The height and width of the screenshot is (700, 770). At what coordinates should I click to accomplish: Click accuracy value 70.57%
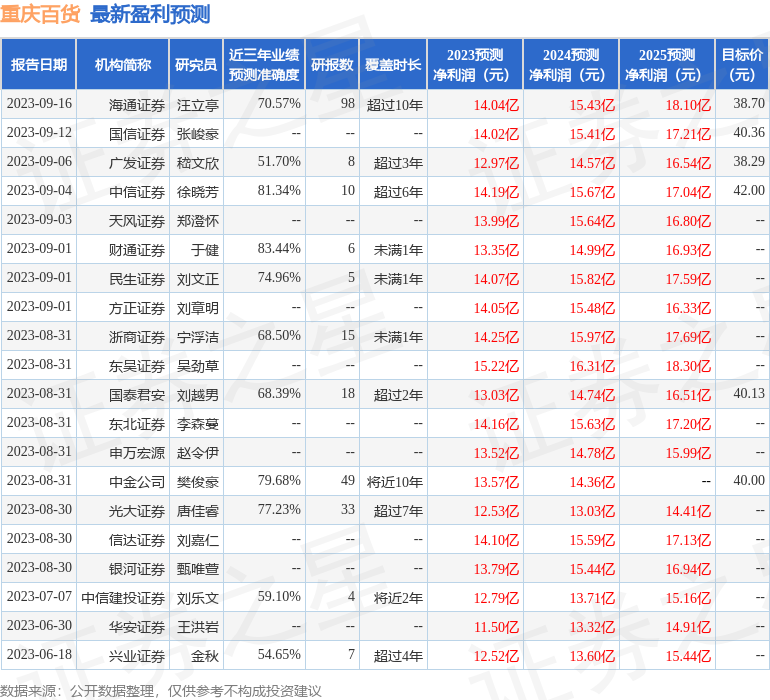(279, 104)
